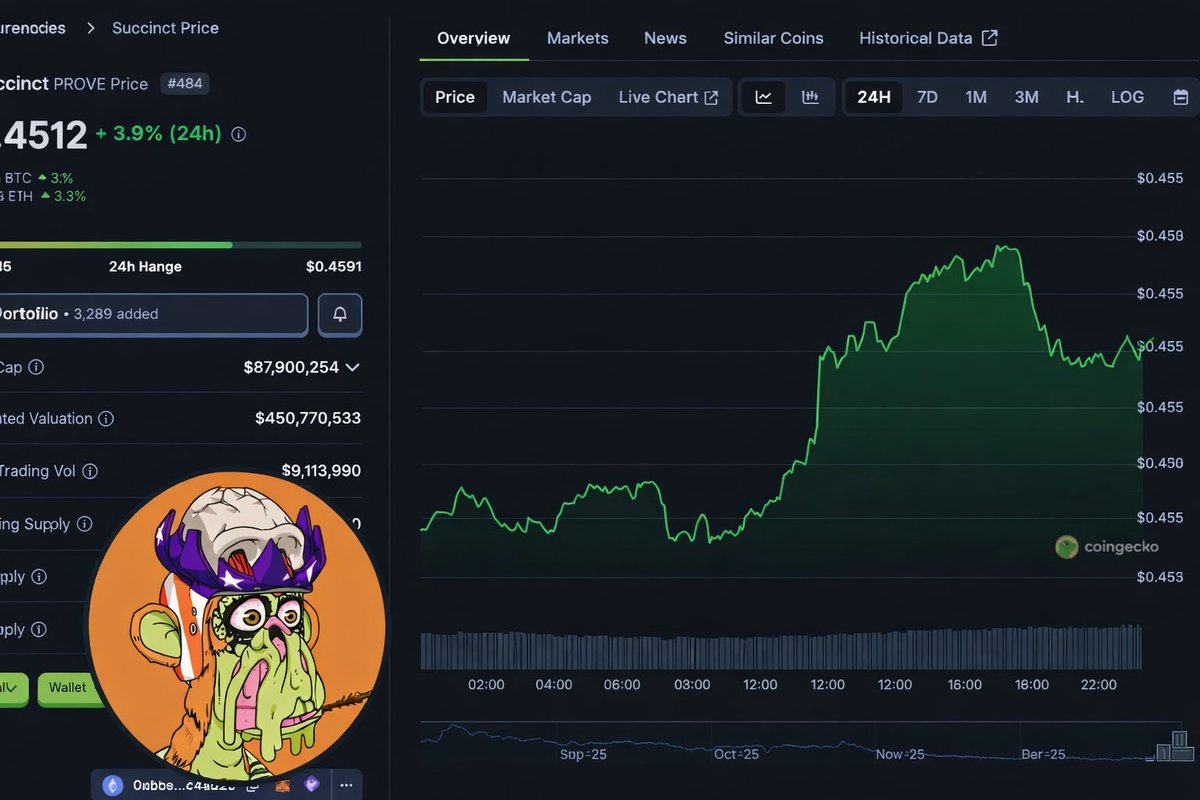
Task: Switch to the candlestick chart icon
Action: [810, 97]
